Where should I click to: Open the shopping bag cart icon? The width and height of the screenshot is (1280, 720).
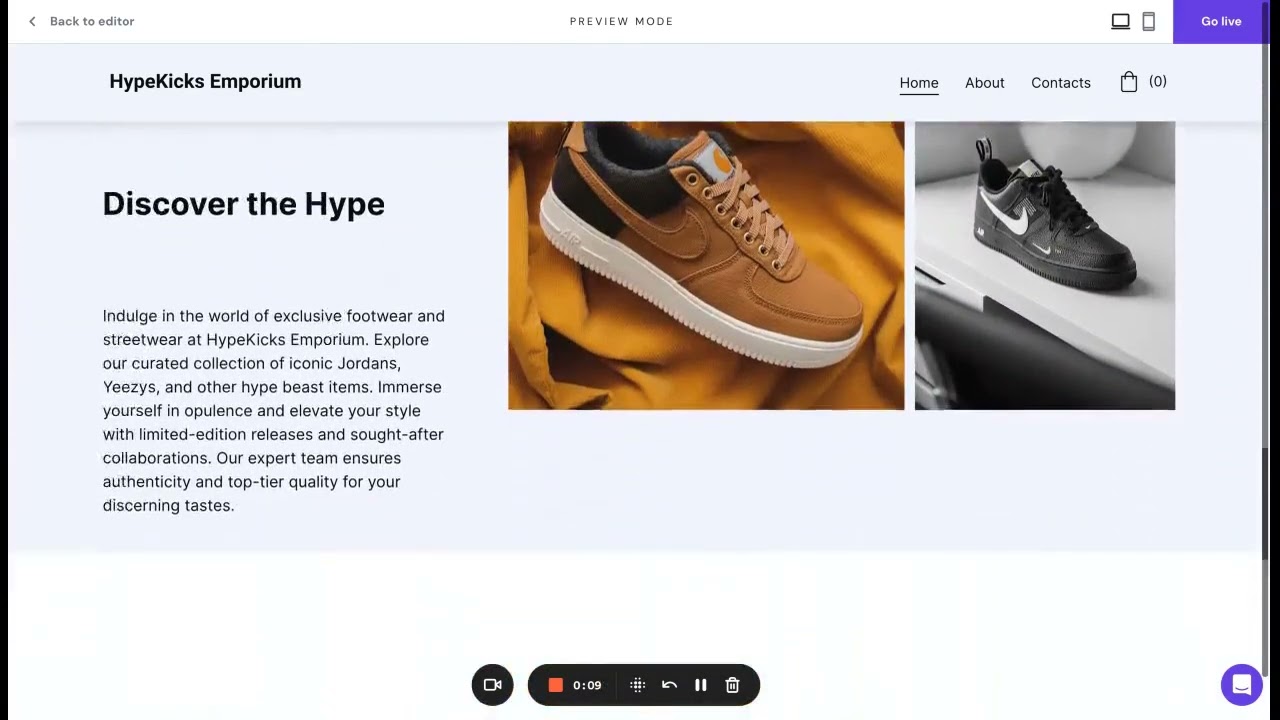click(1129, 82)
